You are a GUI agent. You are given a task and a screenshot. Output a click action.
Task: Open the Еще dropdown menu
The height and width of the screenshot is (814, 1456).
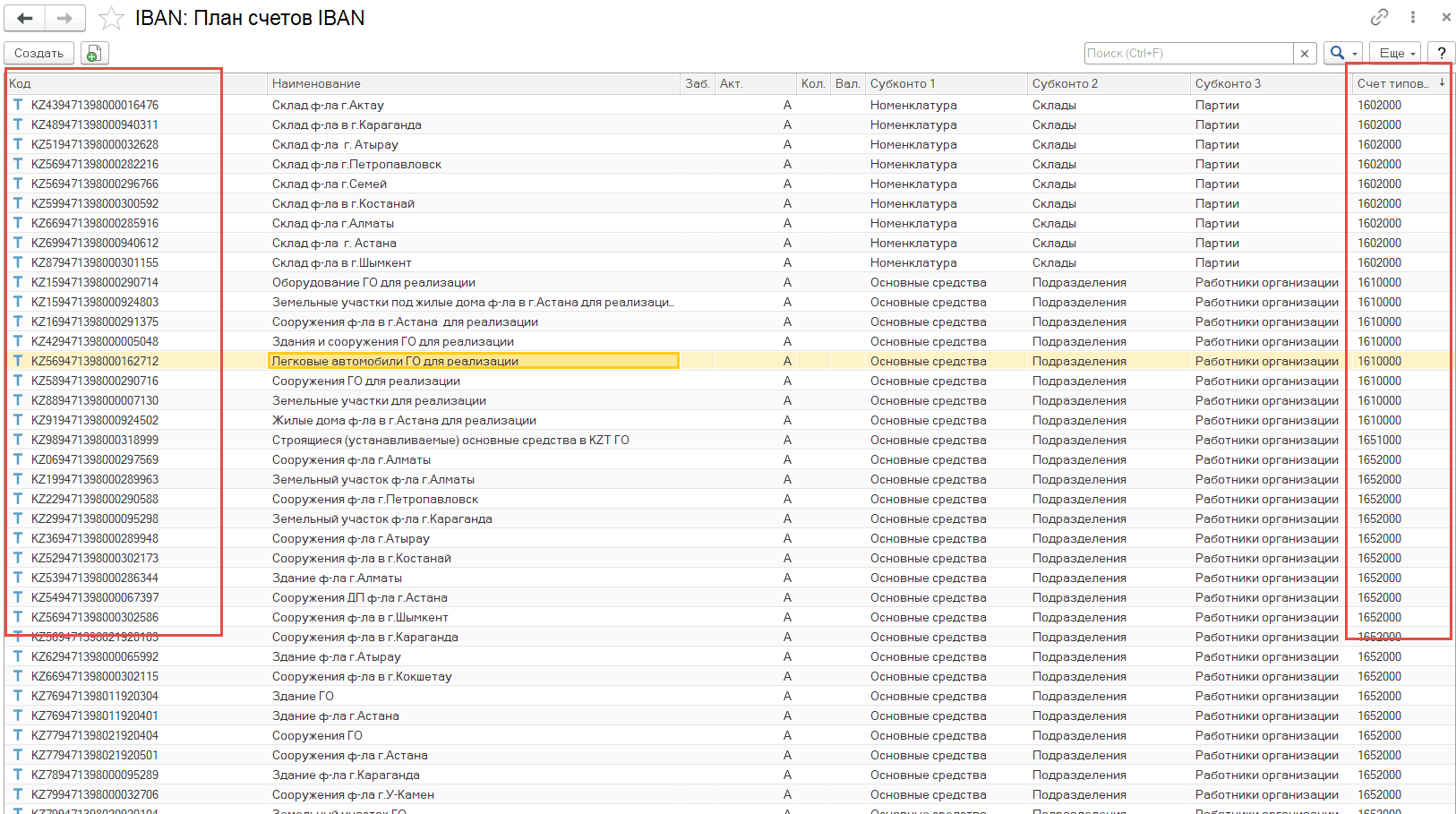click(1395, 54)
